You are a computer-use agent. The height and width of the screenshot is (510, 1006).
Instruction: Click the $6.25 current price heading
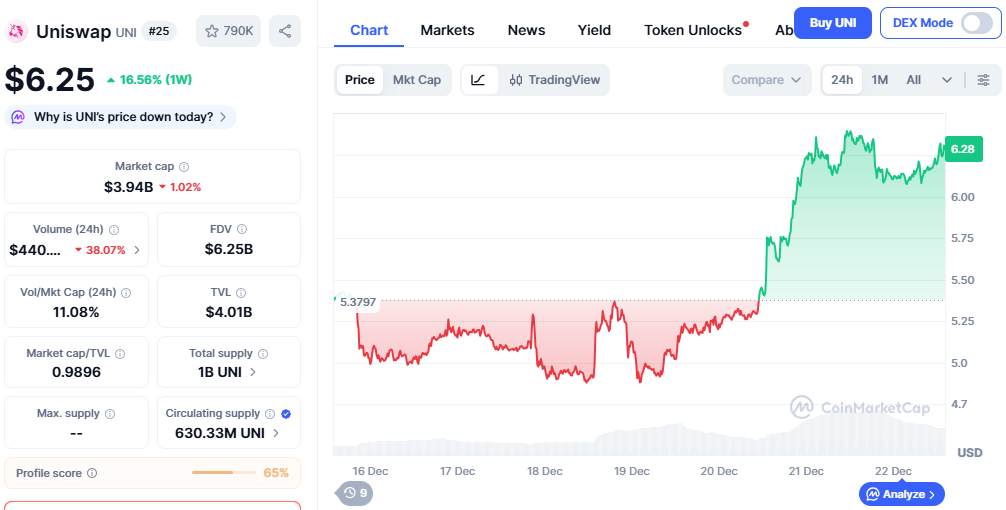click(x=50, y=80)
